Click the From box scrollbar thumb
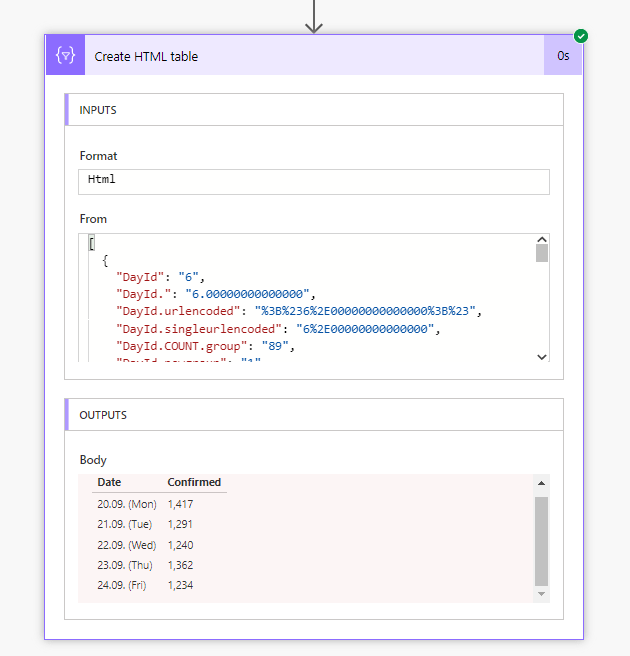This screenshot has height=656, width=630. pos(542,253)
